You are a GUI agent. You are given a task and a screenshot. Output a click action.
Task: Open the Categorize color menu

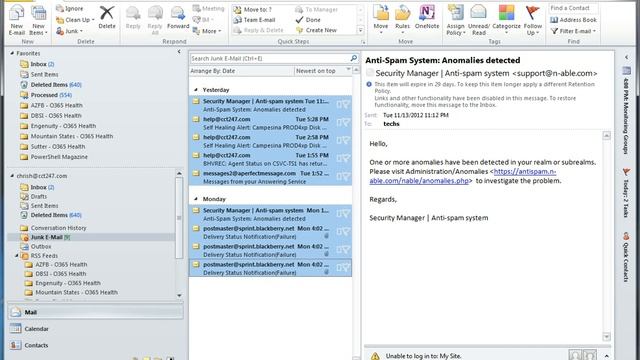506,20
